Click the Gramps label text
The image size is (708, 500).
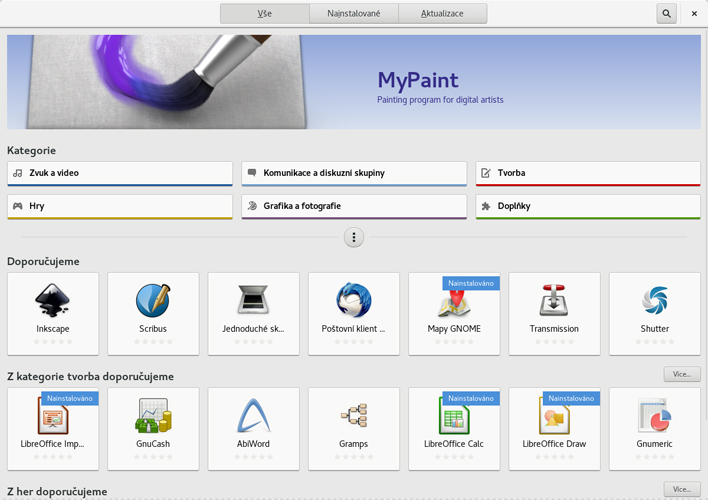354,444
